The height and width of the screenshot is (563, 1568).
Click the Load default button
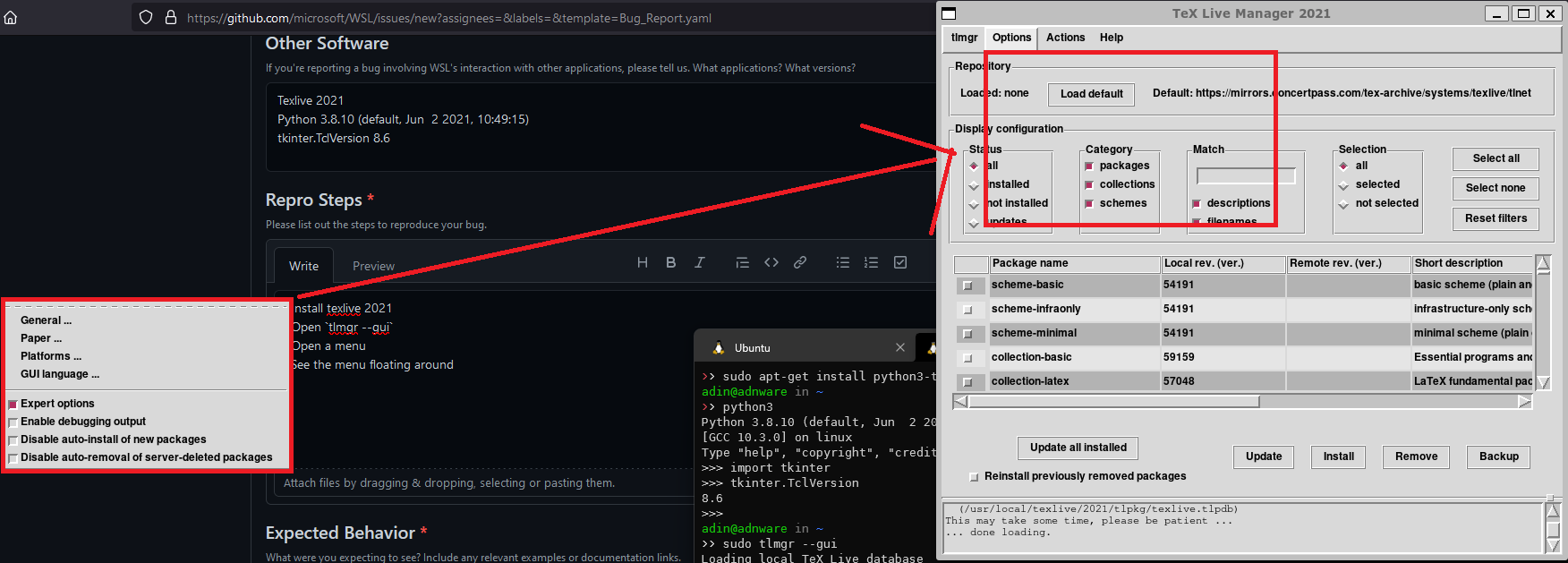[1092, 94]
